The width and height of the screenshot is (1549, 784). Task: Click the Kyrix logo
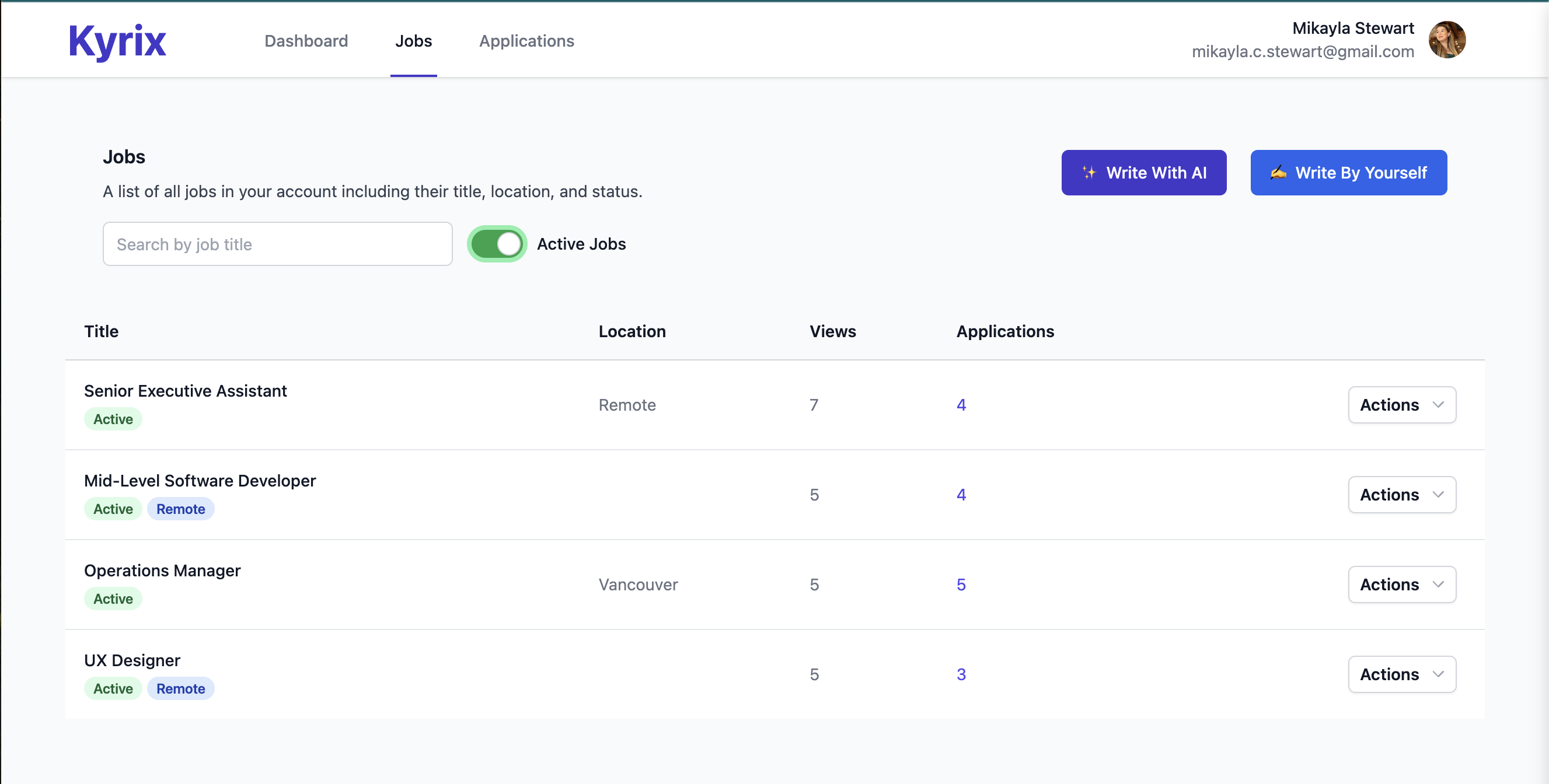pos(117,41)
